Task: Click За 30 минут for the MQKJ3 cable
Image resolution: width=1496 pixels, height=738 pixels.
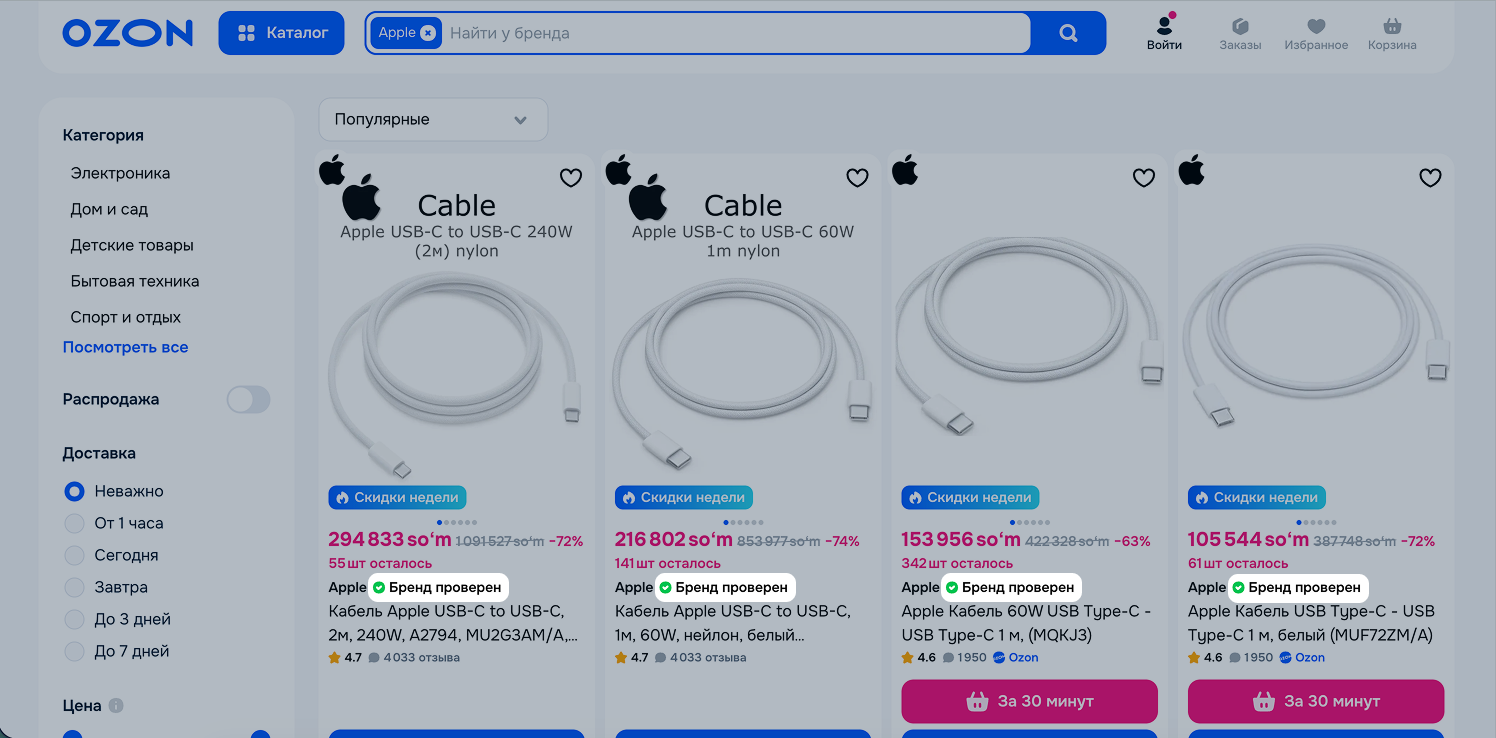Action: pyautogui.click(x=1029, y=701)
